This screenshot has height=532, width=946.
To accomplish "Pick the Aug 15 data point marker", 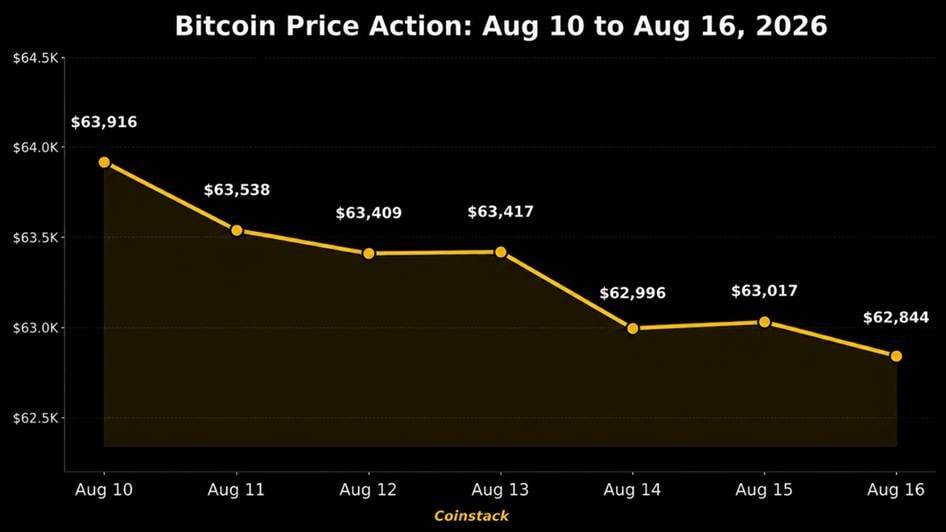I will (x=764, y=322).
